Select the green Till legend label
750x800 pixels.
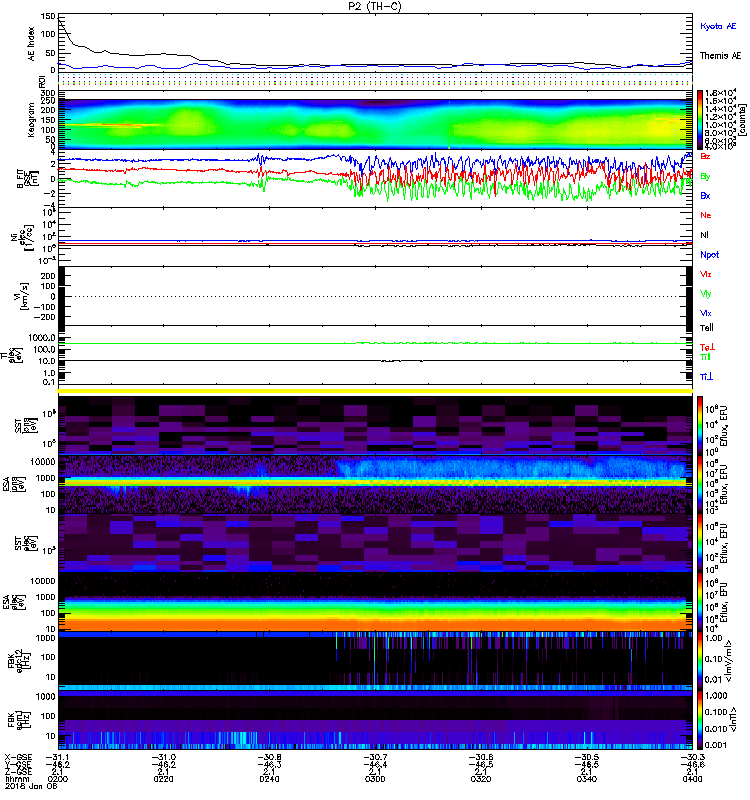click(705, 357)
